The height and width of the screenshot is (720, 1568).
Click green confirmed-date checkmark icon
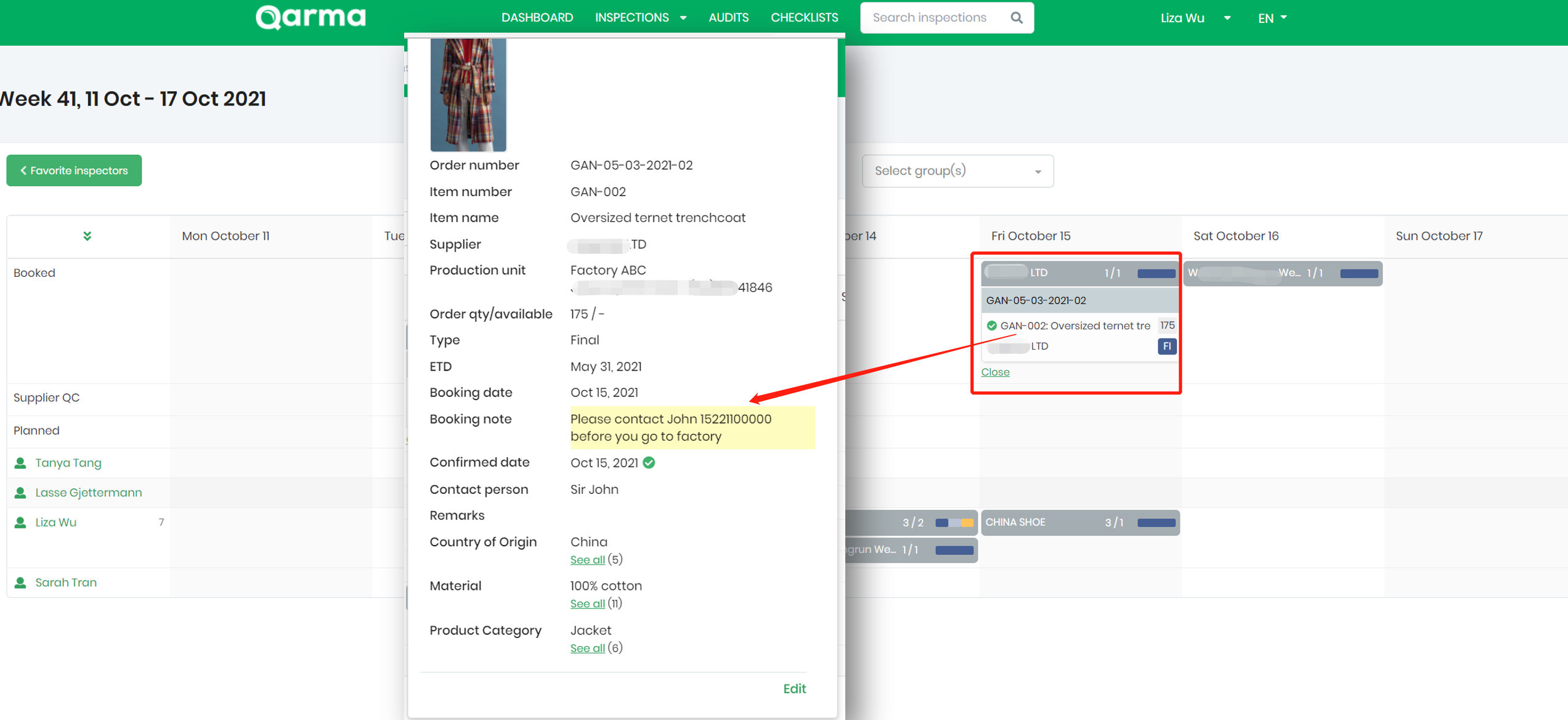649,462
